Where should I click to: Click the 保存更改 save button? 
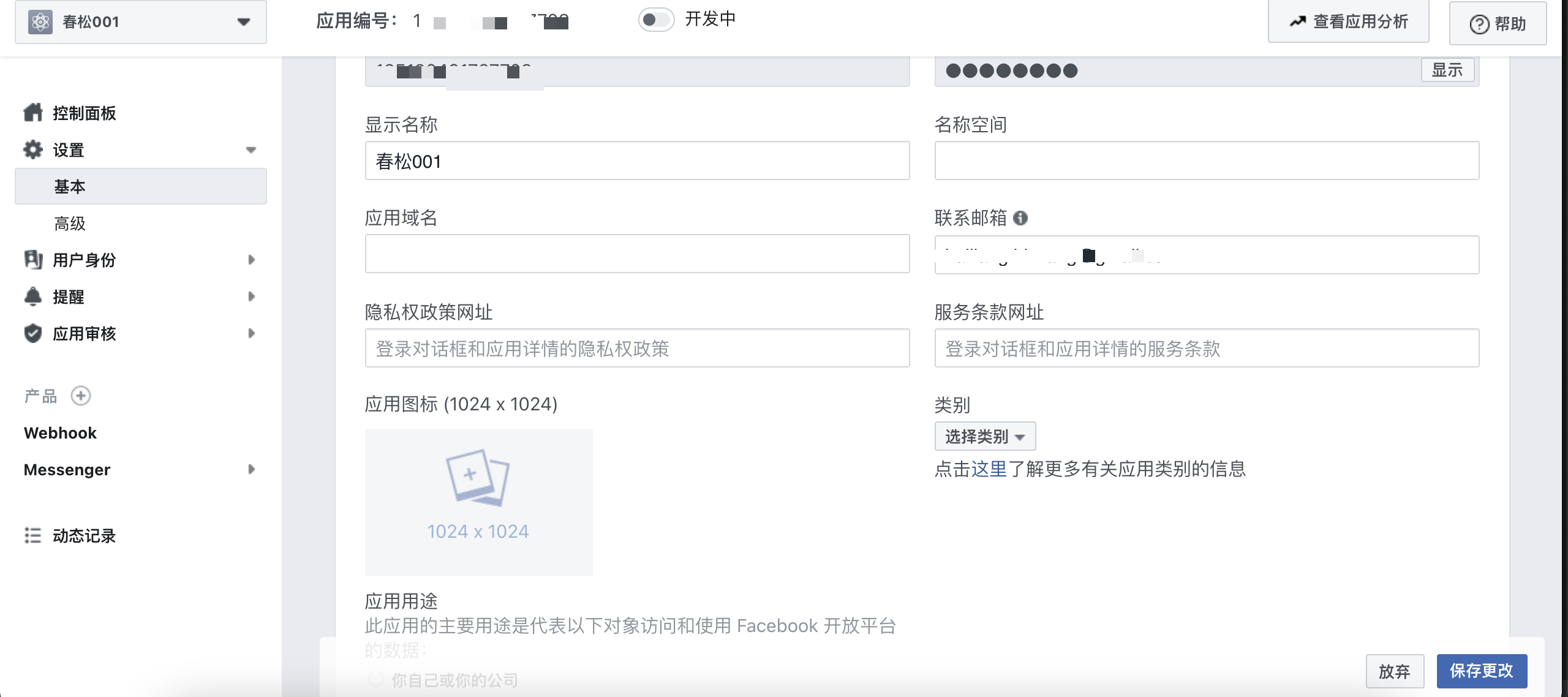coord(1482,671)
